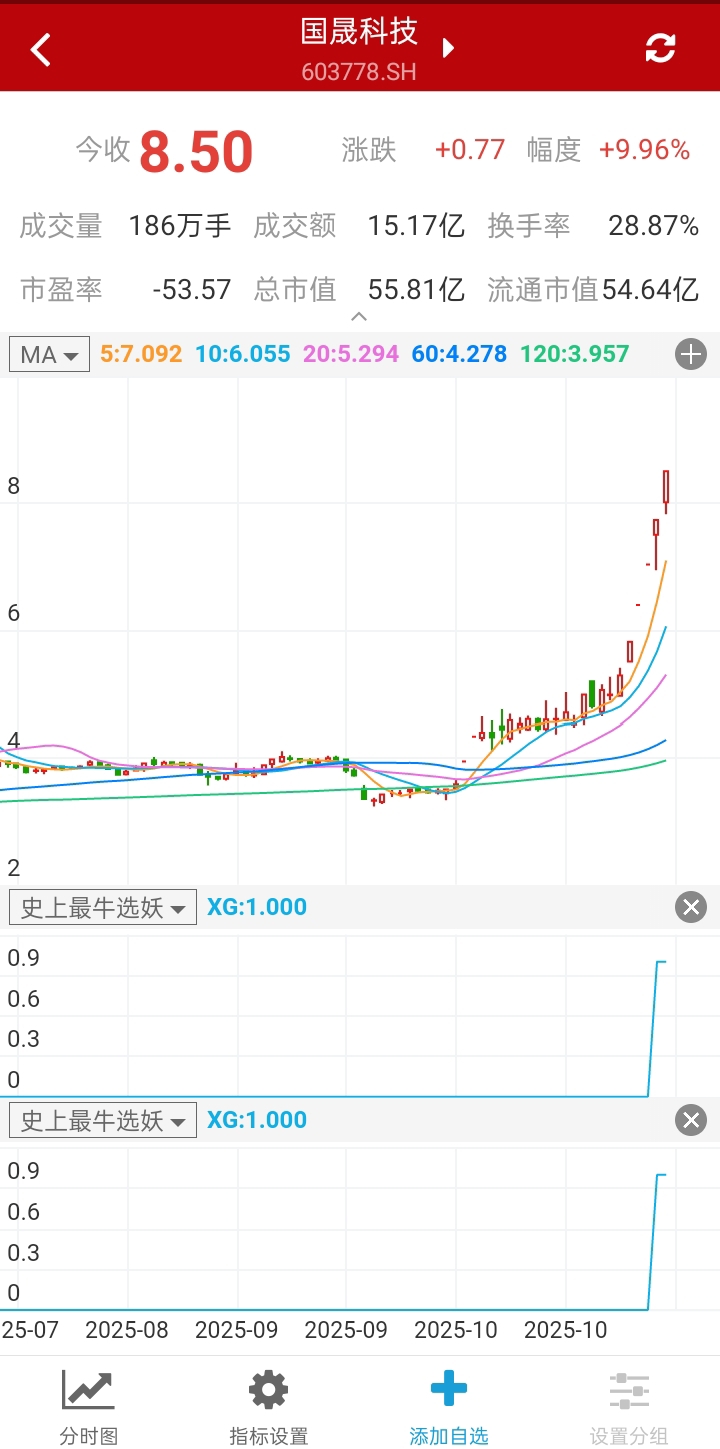Tap circulating market cap 54.64亿
Screen dimensions: 720x1449
(x=649, y=290)
